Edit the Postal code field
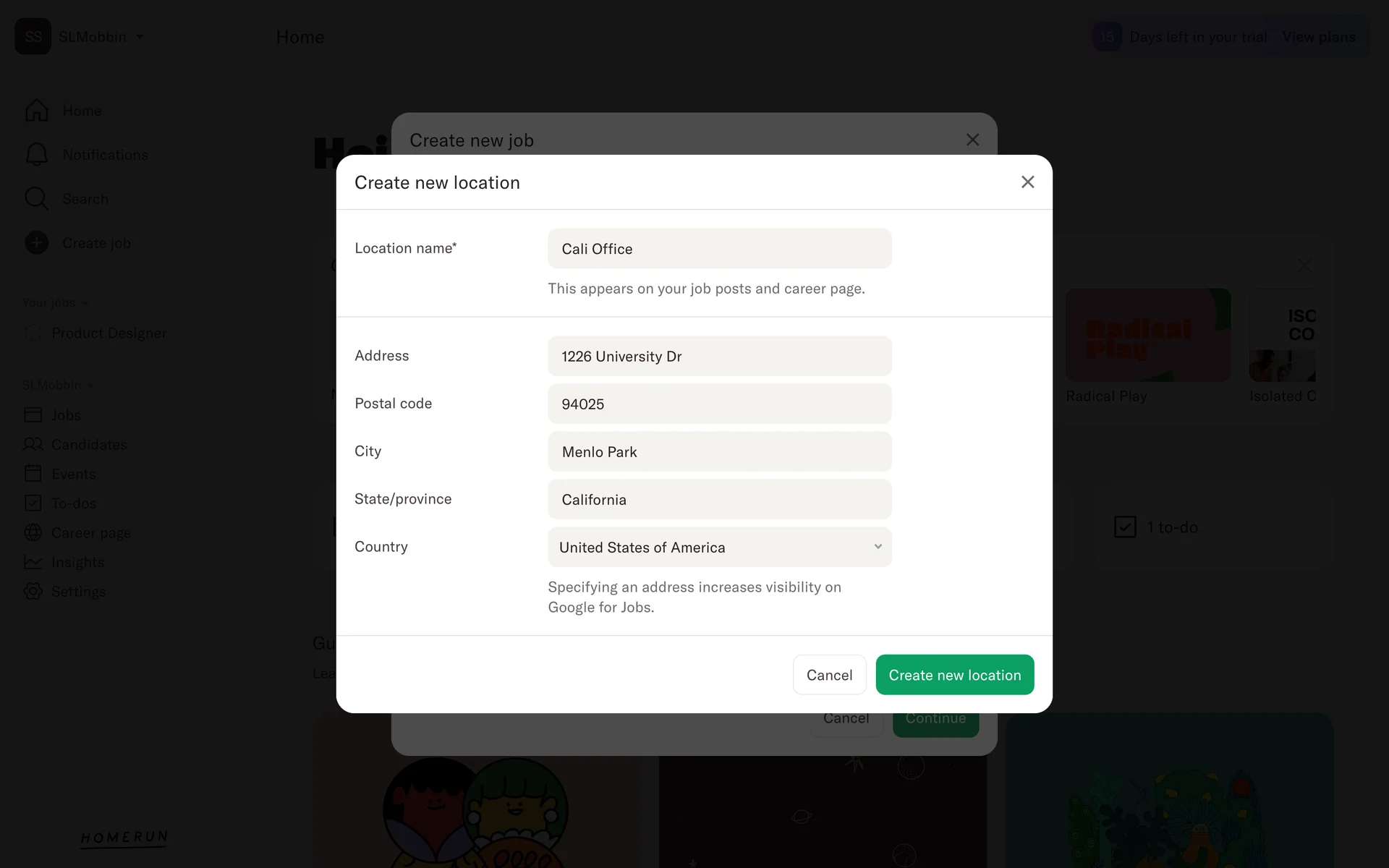This screenshot has width=1389, height=868. click(x=719, y=404)
